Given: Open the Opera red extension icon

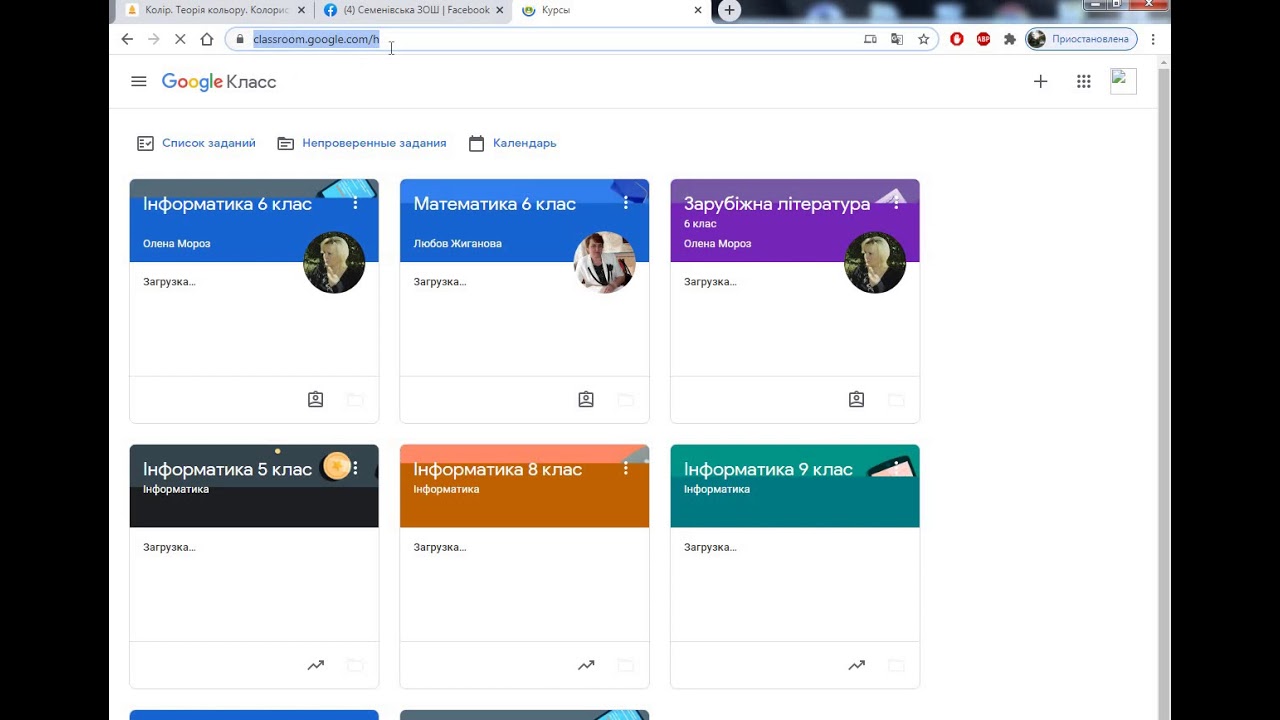Looking at the screenshot, I should (x=957, y=39).
